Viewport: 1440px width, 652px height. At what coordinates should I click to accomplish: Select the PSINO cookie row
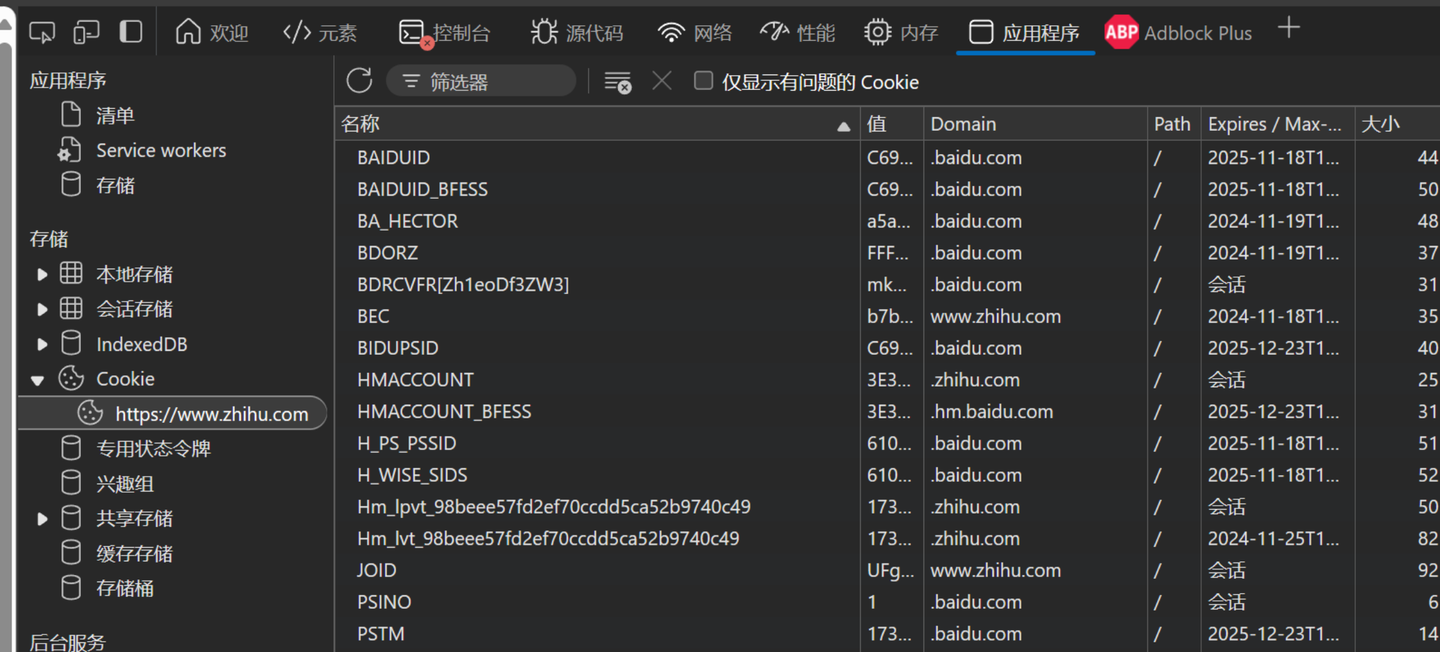point(887,602)
